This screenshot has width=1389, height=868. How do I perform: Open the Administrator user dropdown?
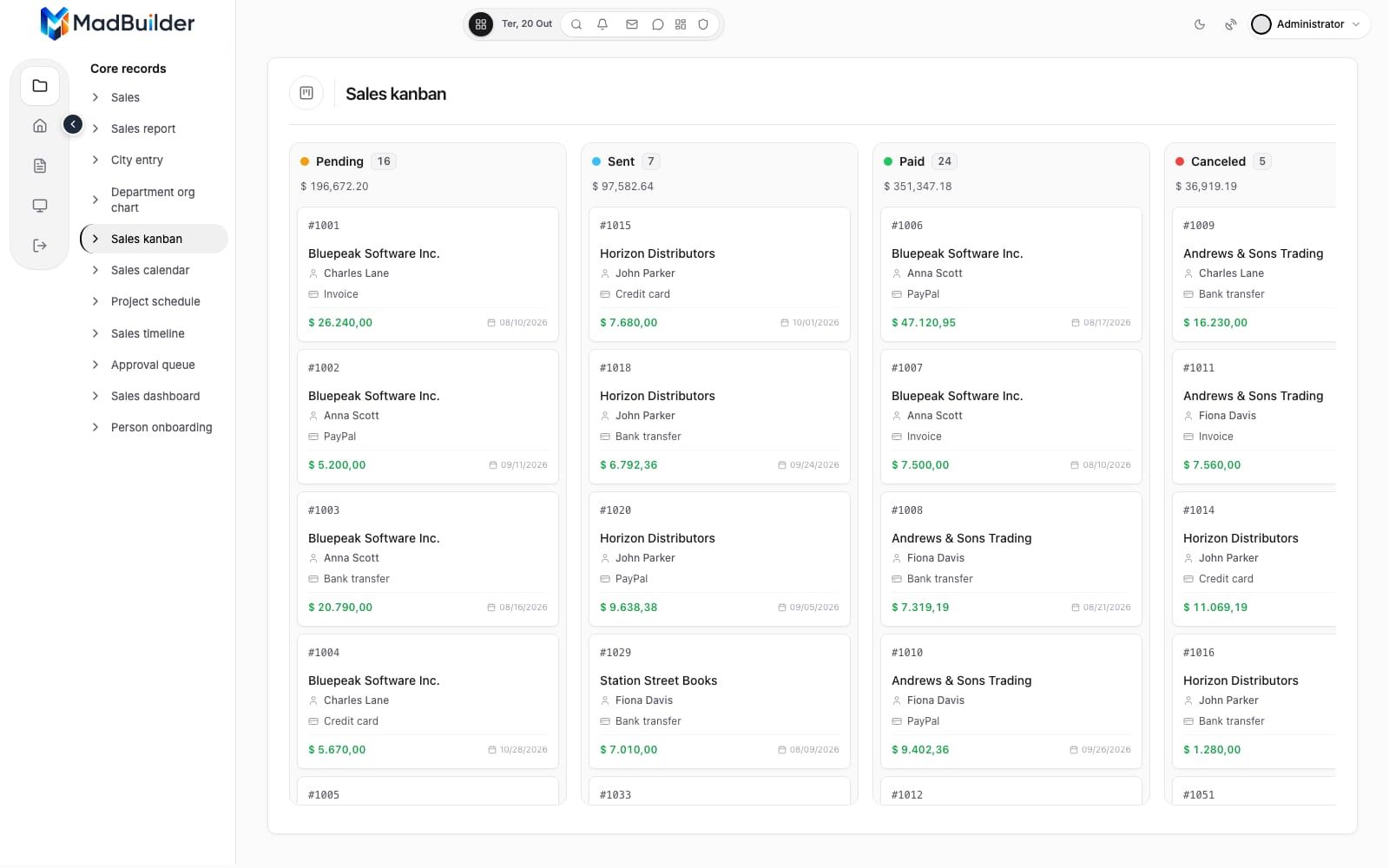tap(1310, 24)
